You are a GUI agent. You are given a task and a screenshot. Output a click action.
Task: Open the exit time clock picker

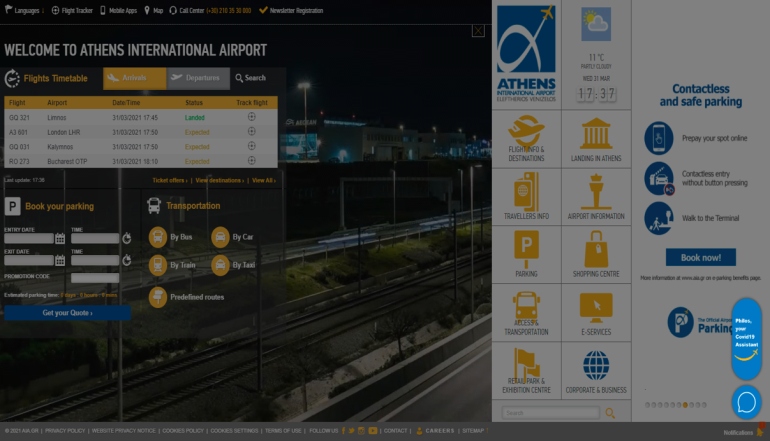pyautogui.click(x=127, y=260)
